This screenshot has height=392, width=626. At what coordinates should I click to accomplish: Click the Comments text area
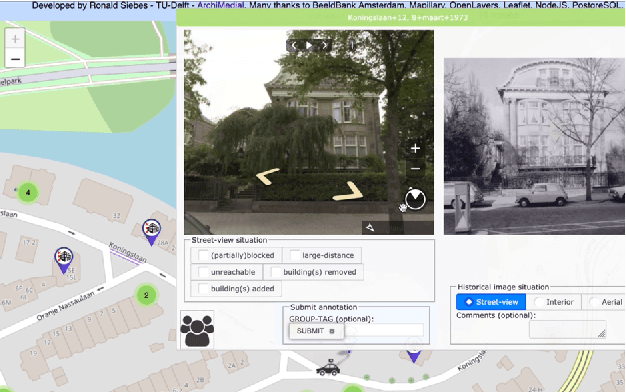click(x=567, y=330)
